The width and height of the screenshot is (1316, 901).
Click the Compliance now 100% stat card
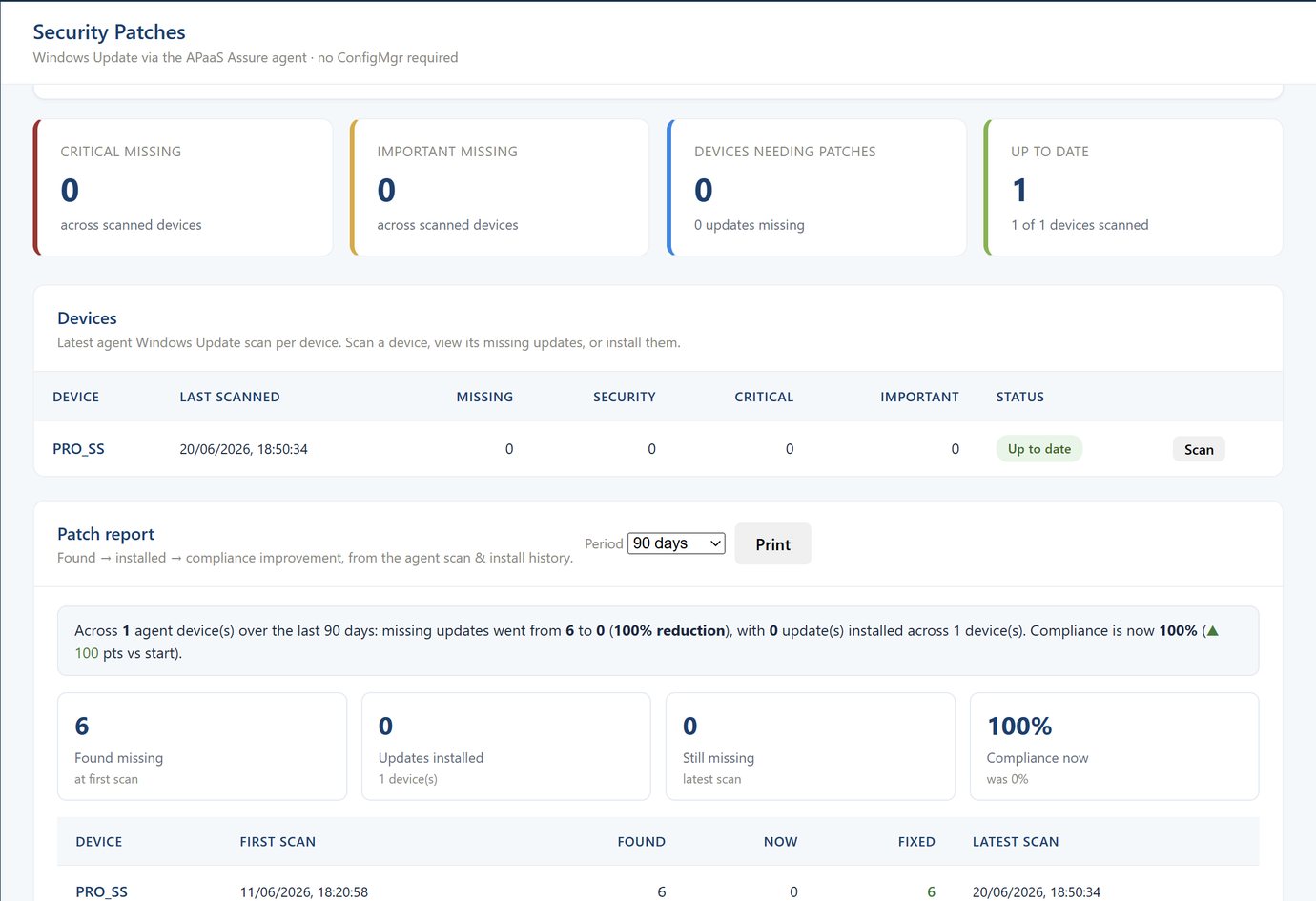pyautogui.click(x=1115, y=747)
